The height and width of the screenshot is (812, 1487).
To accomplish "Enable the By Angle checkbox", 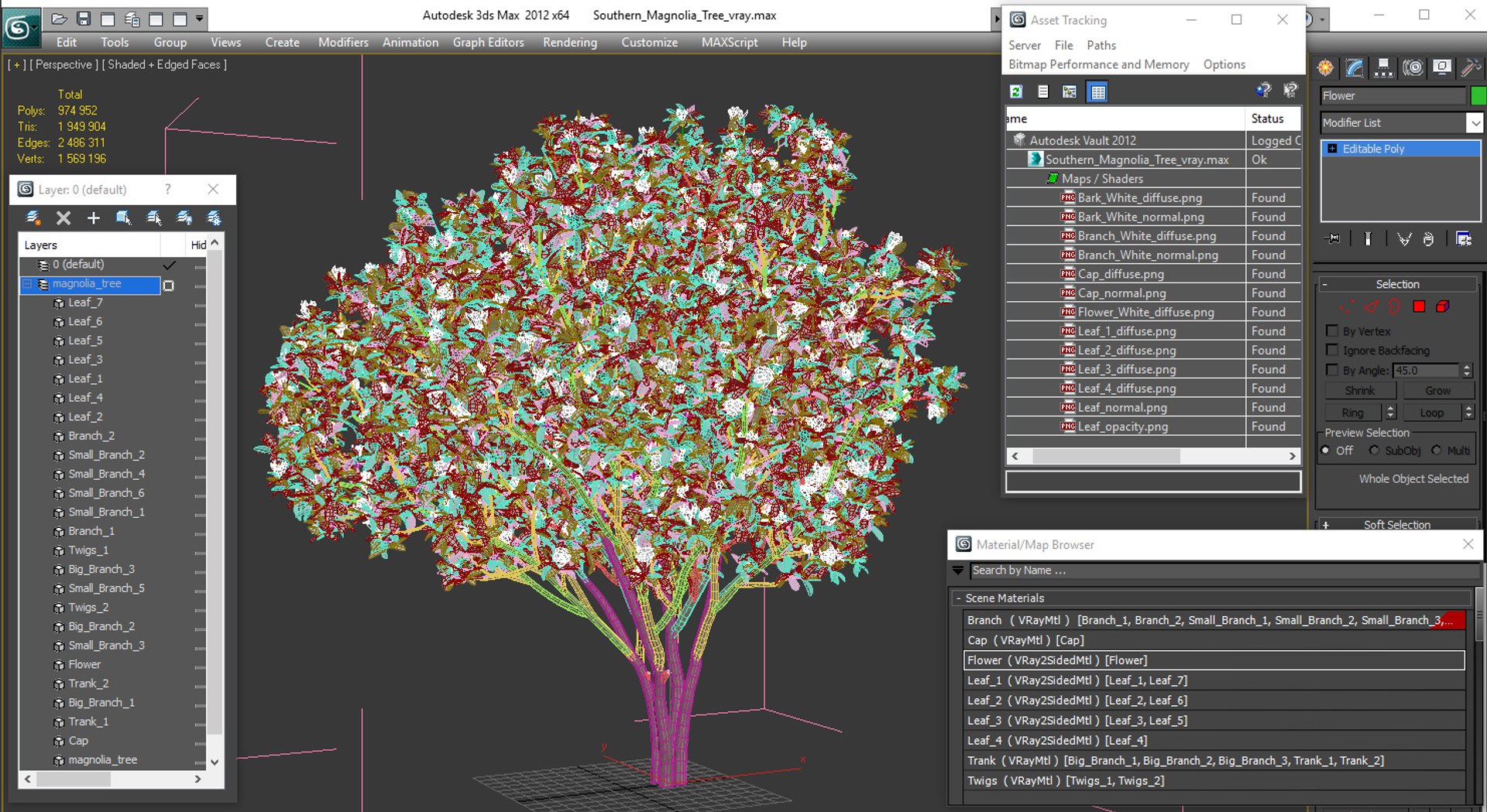I will pos(1332,370).
